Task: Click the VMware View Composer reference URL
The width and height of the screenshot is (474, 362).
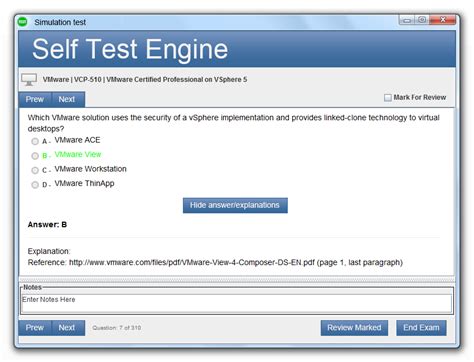Action: pos(192,263)
